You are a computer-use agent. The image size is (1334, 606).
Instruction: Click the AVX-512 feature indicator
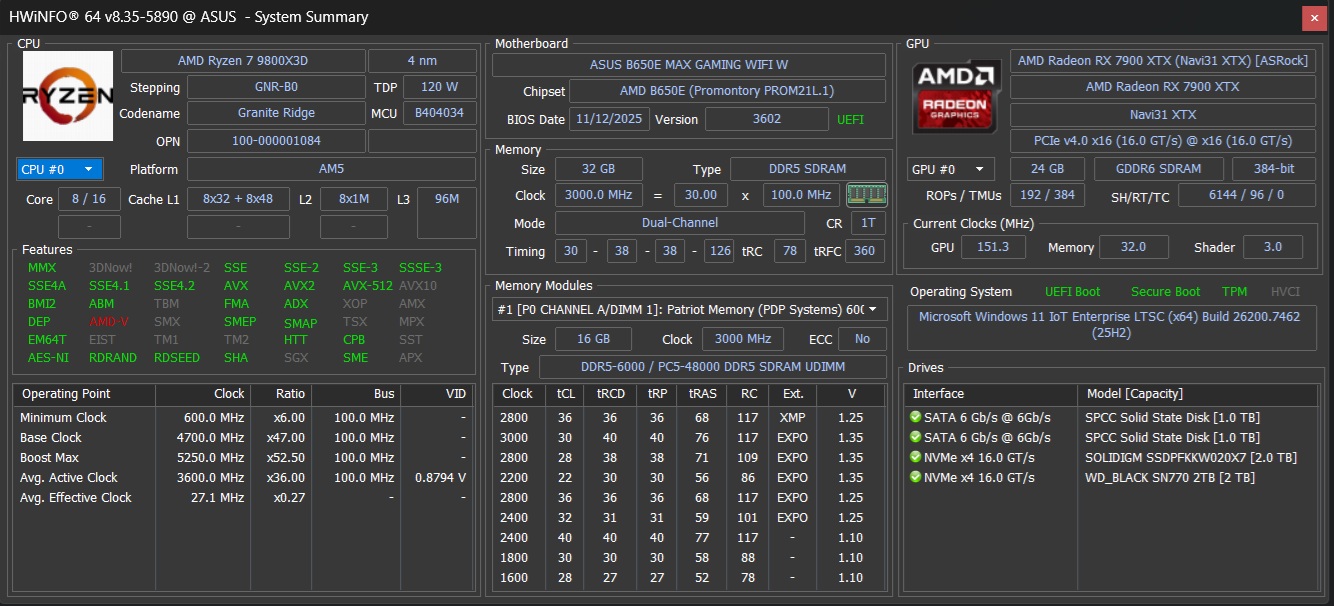[368, 285]
